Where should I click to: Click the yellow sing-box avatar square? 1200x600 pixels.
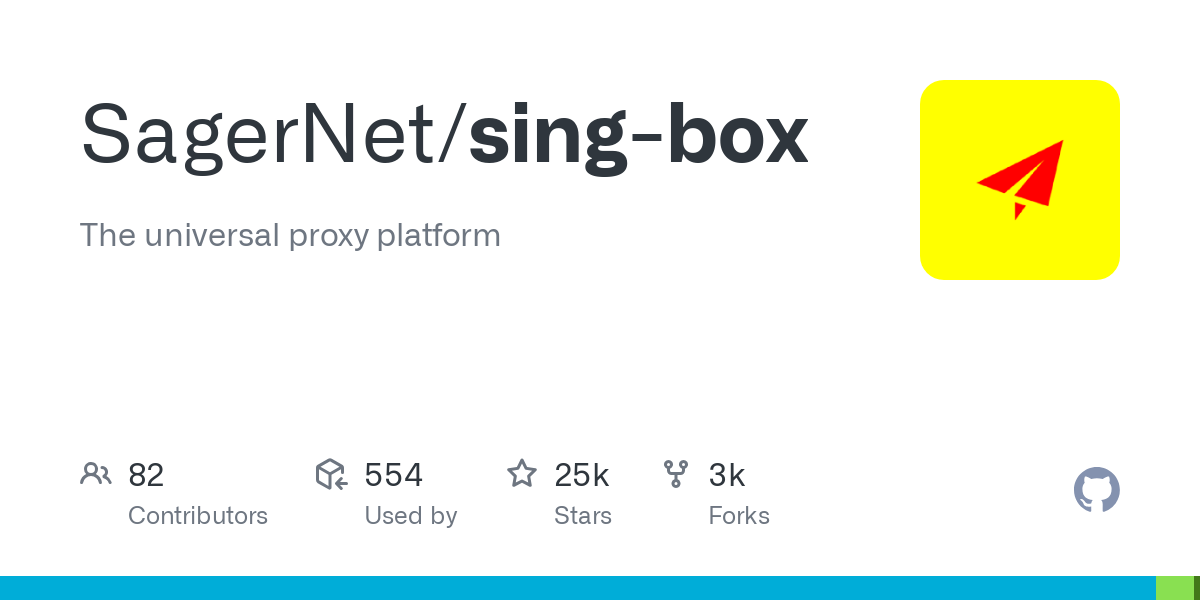(1020, 180)
